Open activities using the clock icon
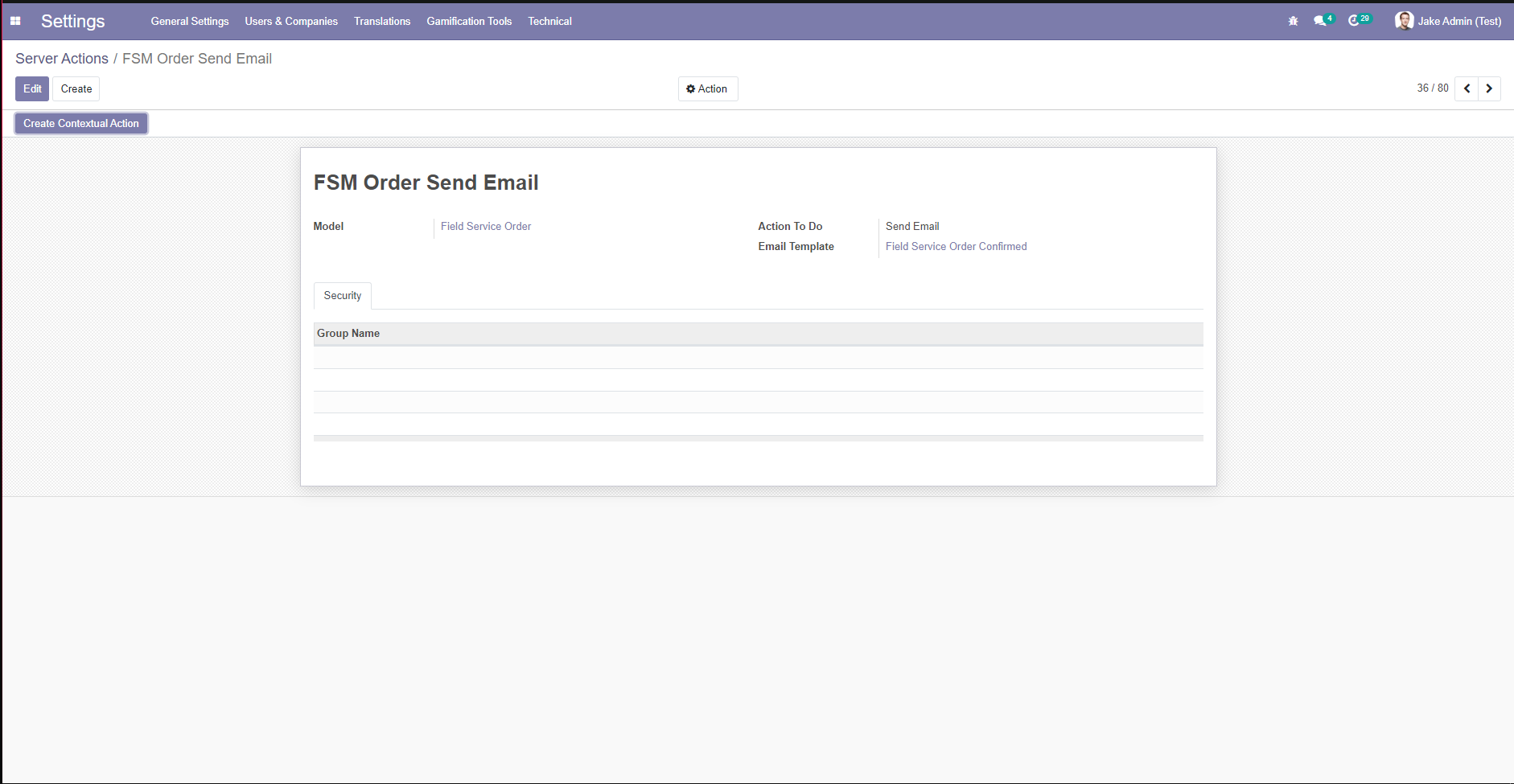 coord(1356,20)
